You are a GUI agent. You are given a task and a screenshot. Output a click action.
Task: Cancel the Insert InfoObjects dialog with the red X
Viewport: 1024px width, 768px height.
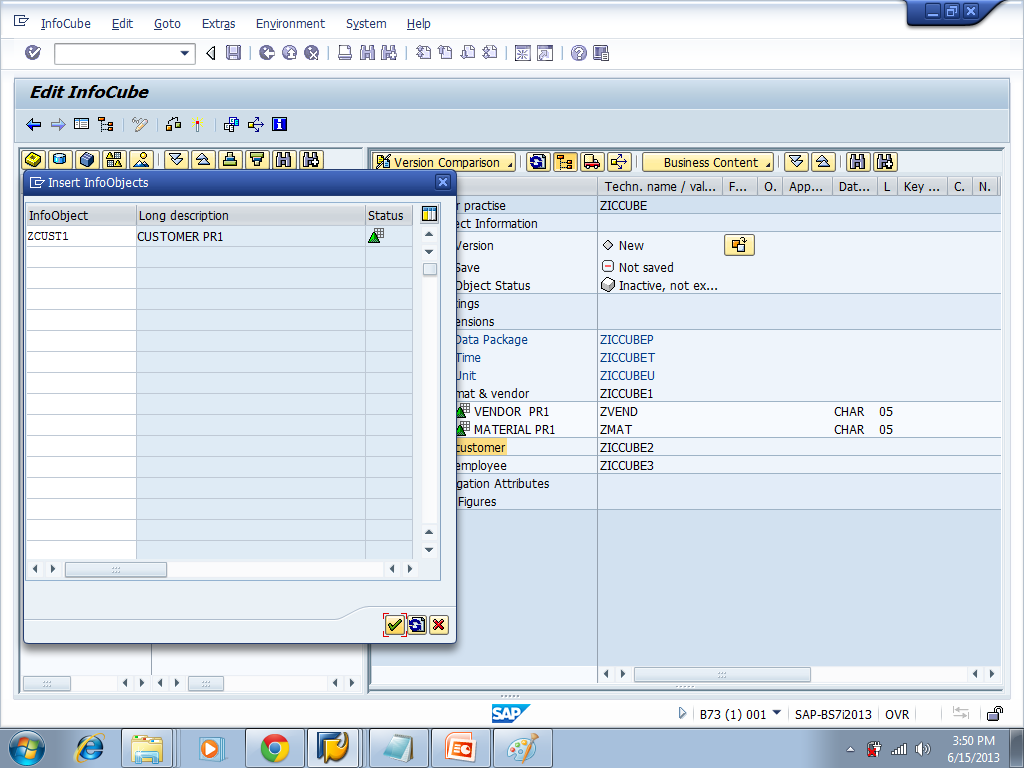(438, 625)
